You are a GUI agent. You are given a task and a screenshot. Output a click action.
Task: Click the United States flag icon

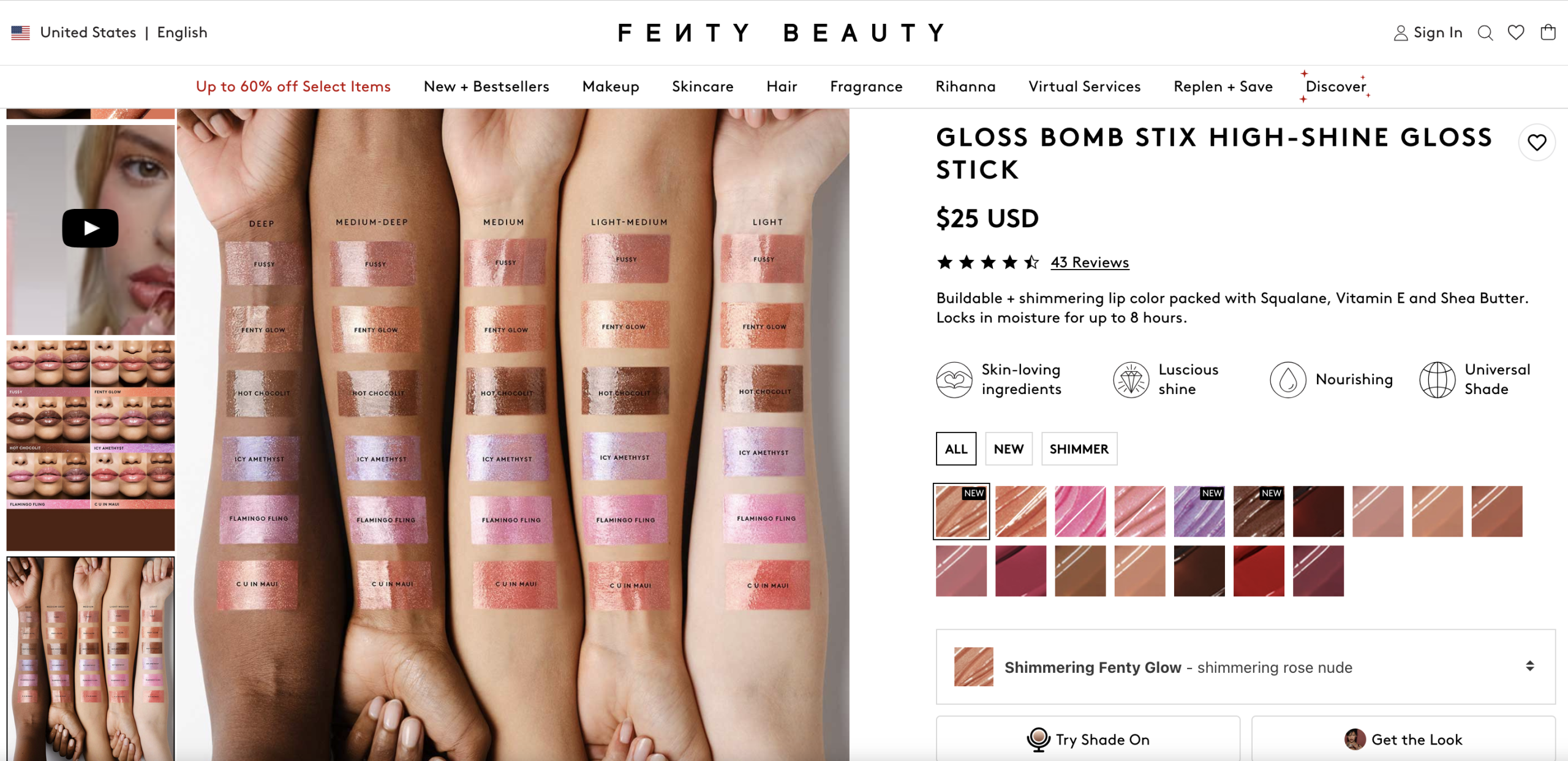[x=20, y=32]
